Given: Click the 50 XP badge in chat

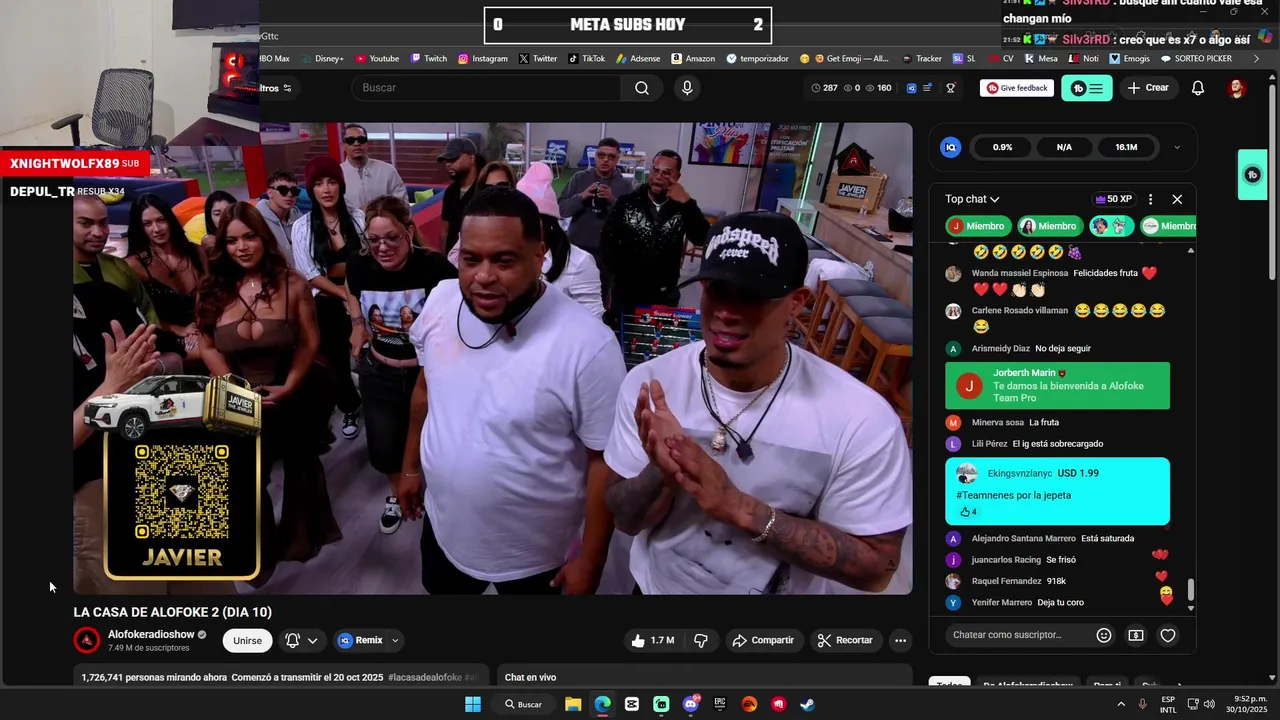Looking at the screenshot, I should (1113, 199).
